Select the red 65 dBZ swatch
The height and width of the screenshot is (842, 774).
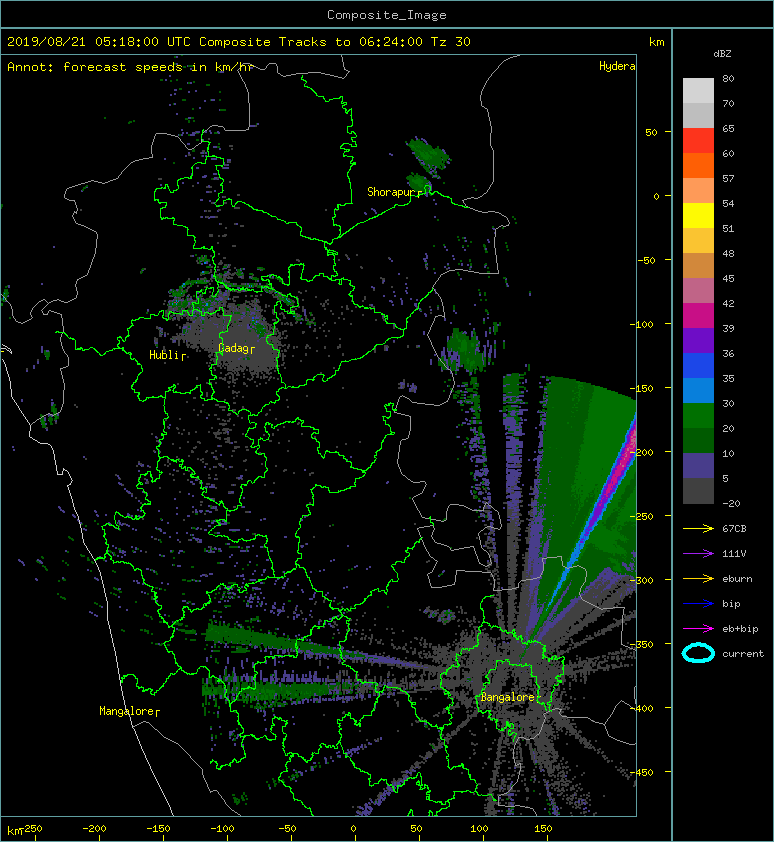[x=698, y=140]
